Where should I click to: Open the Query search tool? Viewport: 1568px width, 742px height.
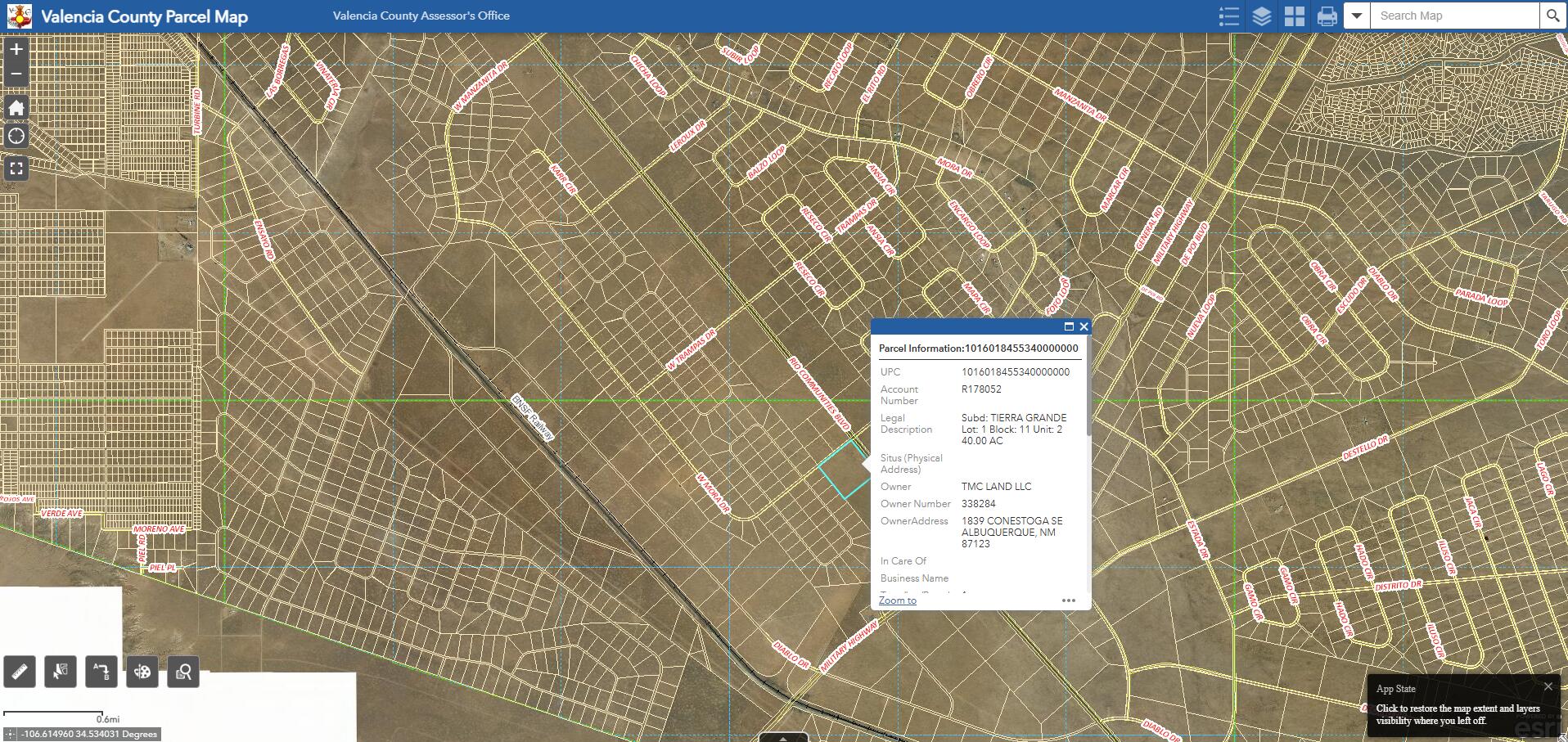coord(183,672)
